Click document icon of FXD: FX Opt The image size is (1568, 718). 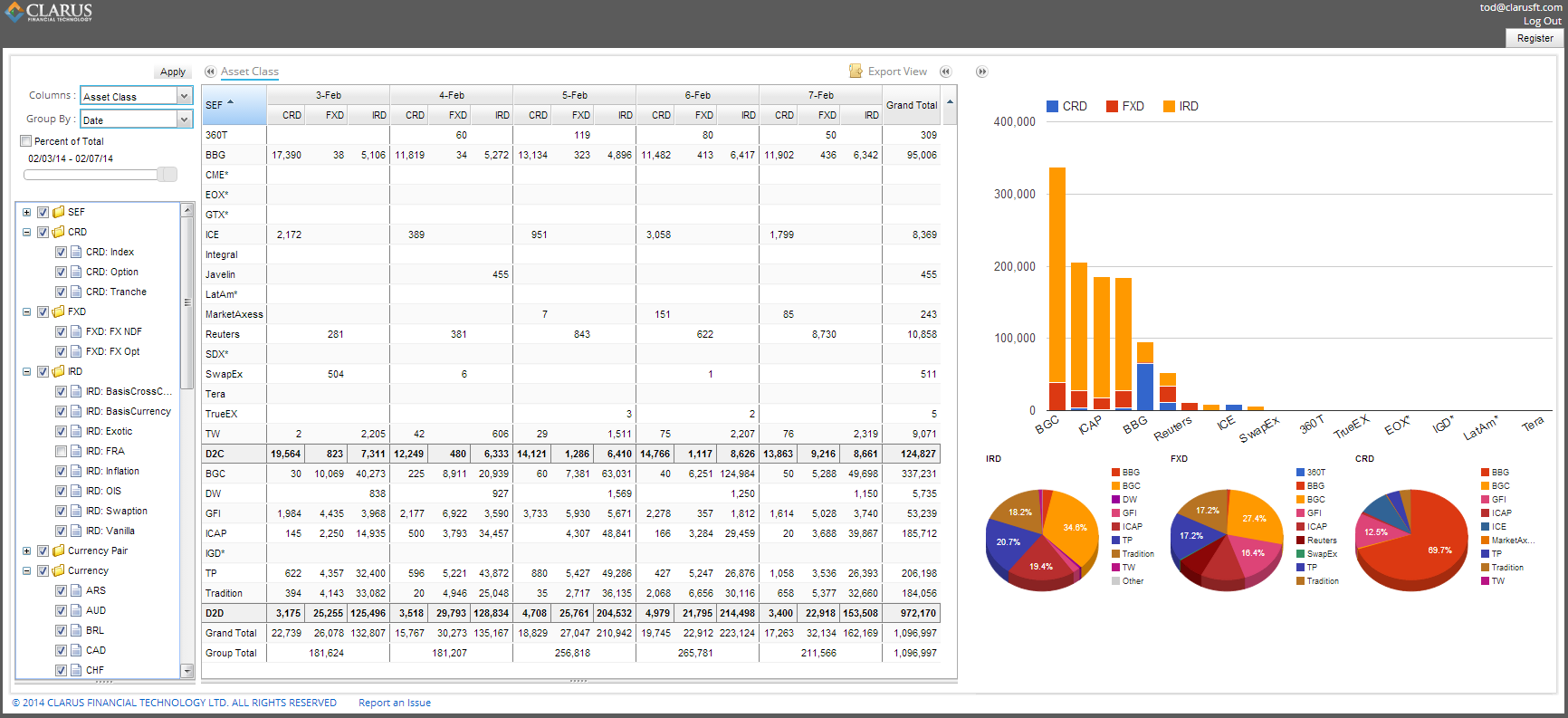pyautogui.click(x=77, y=351)
